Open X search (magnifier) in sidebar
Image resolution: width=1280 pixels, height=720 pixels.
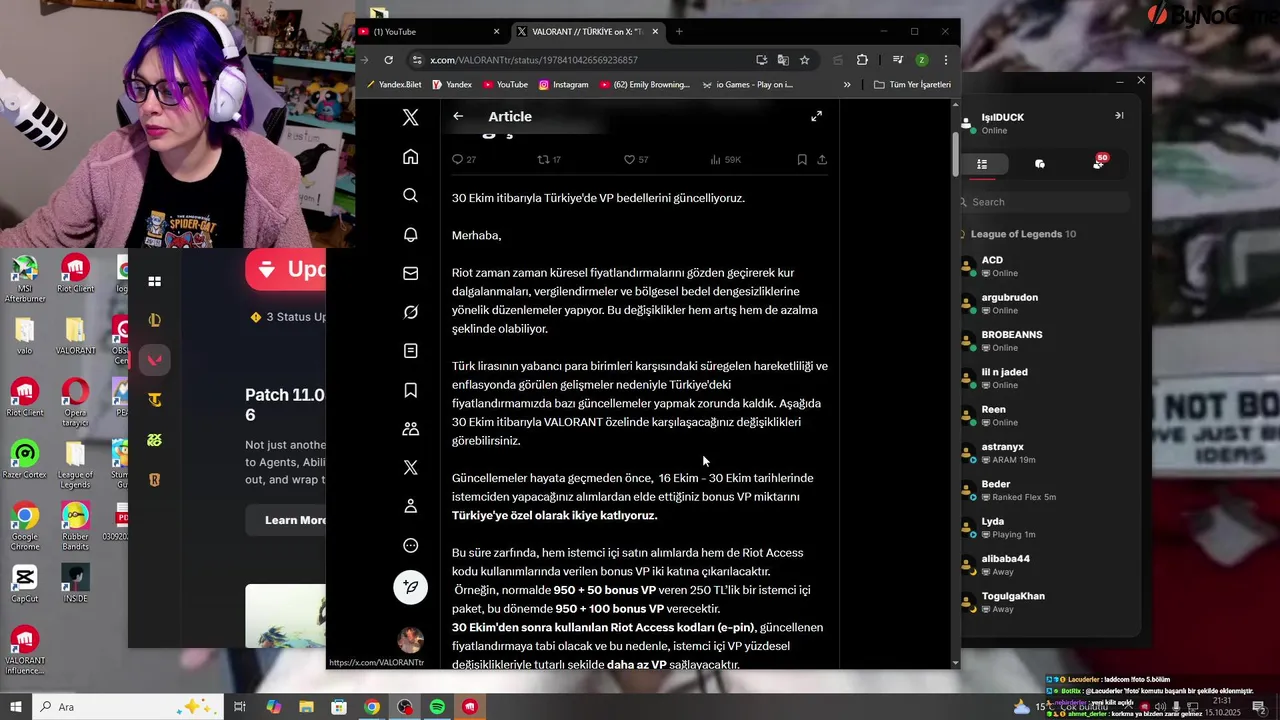(x=410, y=195)
